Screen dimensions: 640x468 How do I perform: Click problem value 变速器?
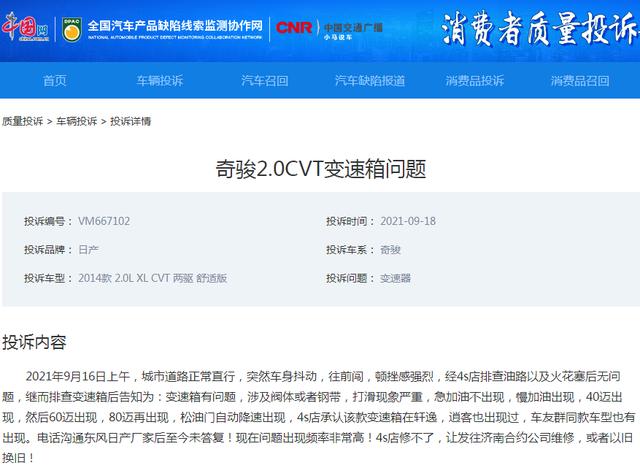coord(396,278)
